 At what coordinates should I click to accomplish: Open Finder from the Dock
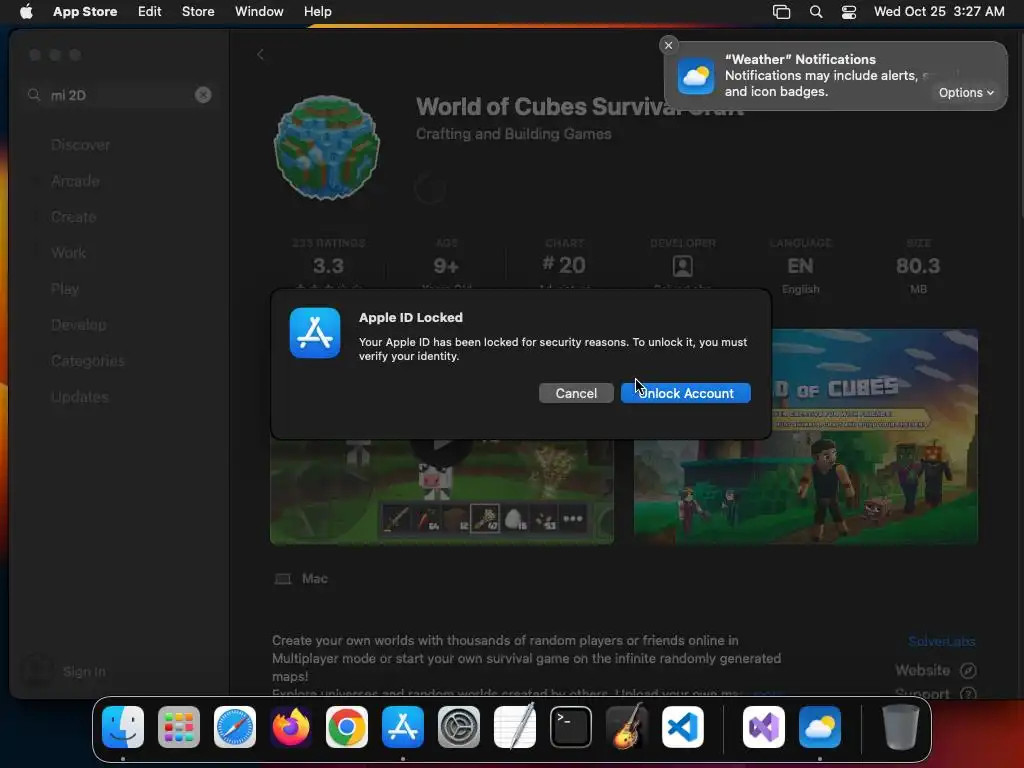pos(123,727)
